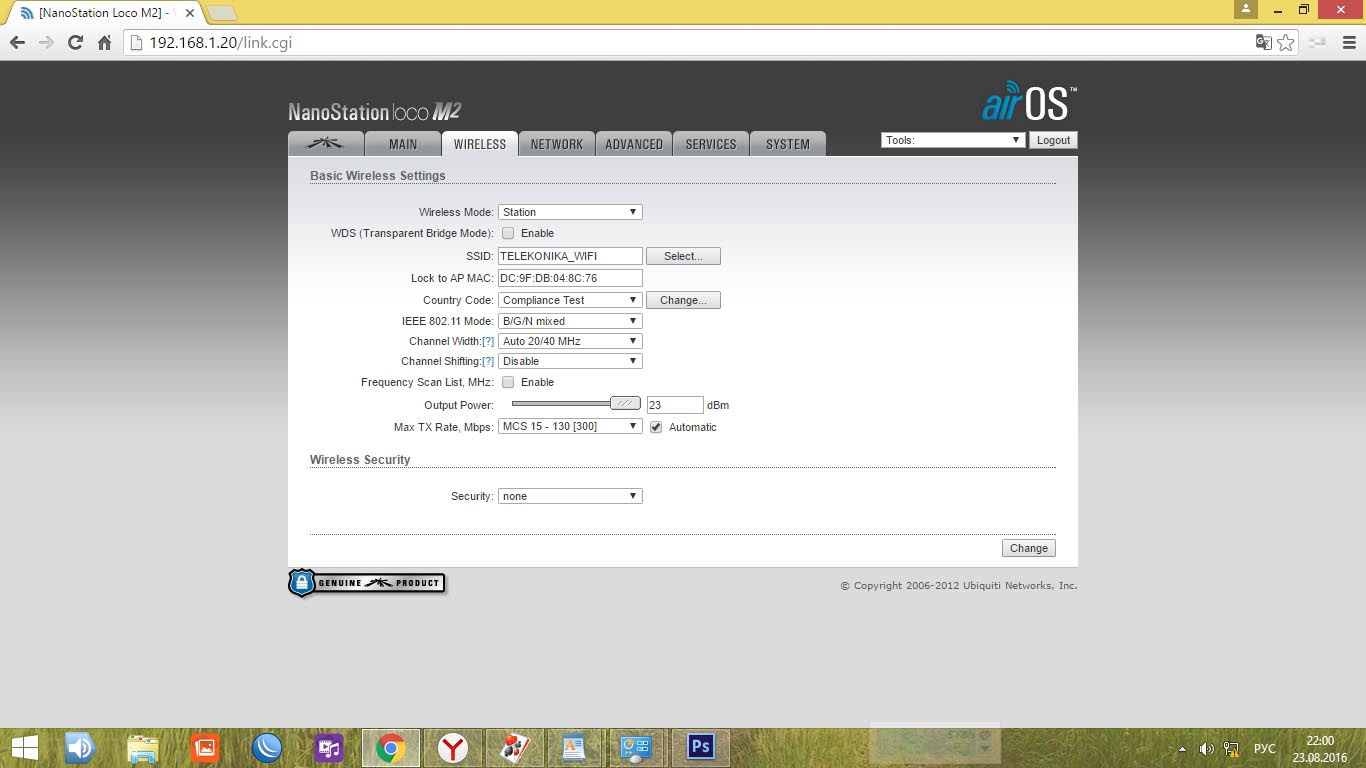Viewport: 1366px width, 768px height.
Task: Go back in the browser
Action: tap(17, 43)
